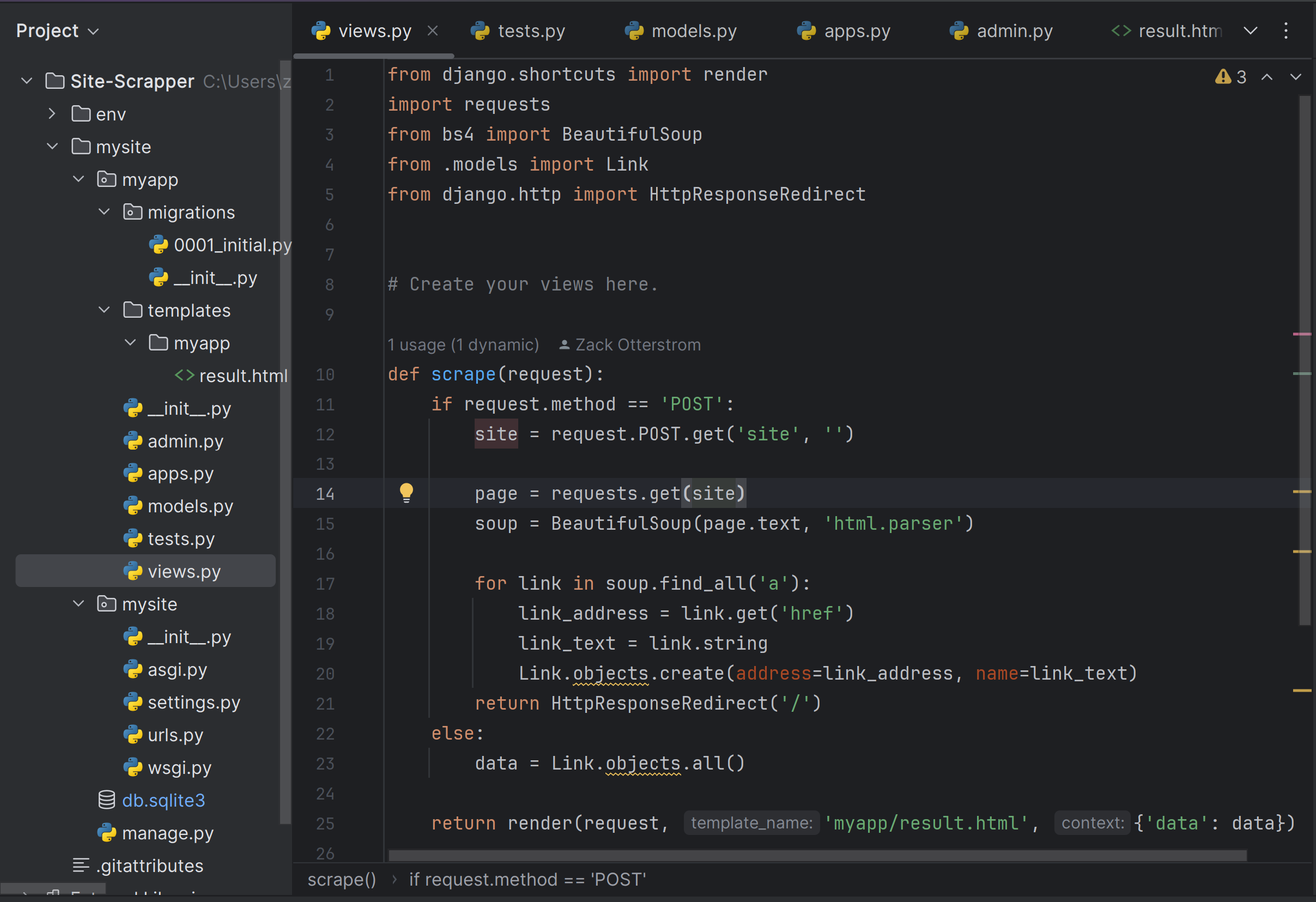Switch to the apps.py tab

(x=844, y=31)
